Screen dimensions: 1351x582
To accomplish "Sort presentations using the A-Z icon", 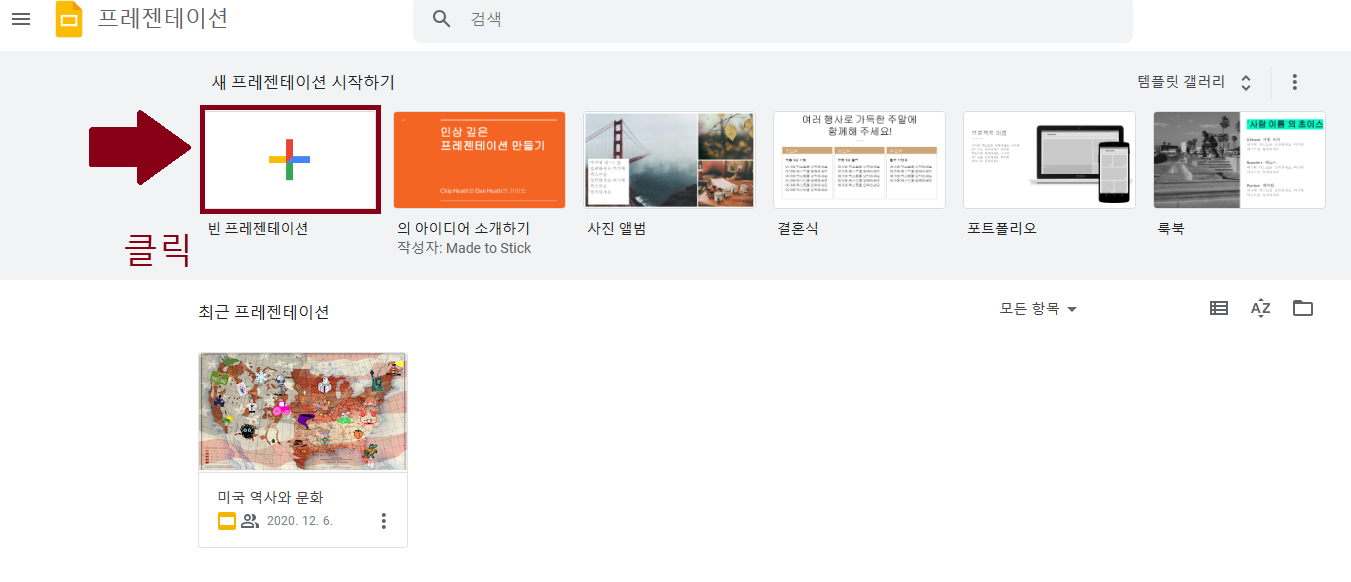I will click(1260, 308).
